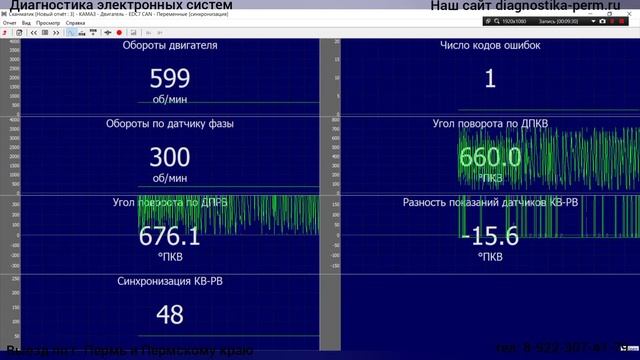Click the red first toolbar icon
The image size is (640, 360).
pos(5,33)
